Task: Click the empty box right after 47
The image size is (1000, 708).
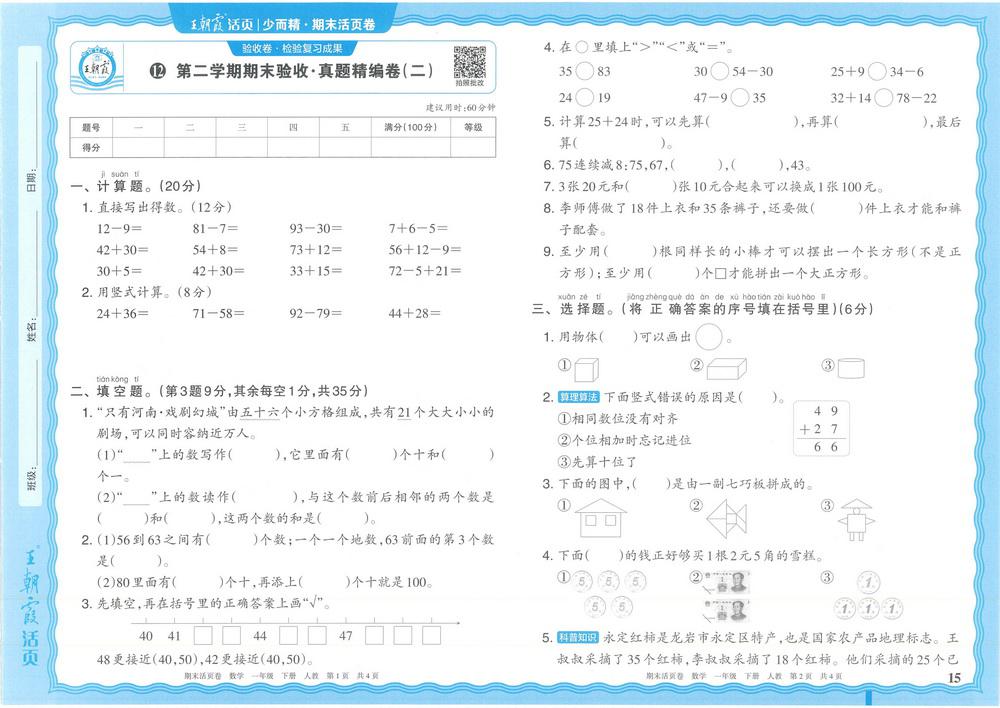Action: pos(374,635)
